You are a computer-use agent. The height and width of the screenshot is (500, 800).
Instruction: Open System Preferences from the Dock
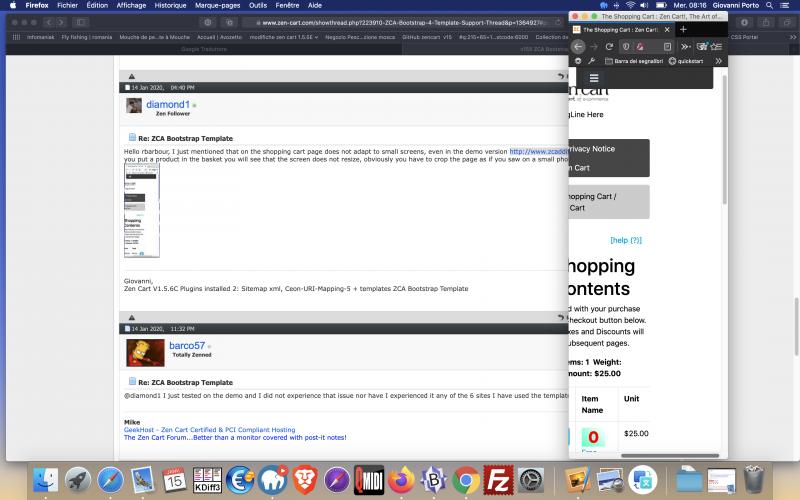point(531,480)
